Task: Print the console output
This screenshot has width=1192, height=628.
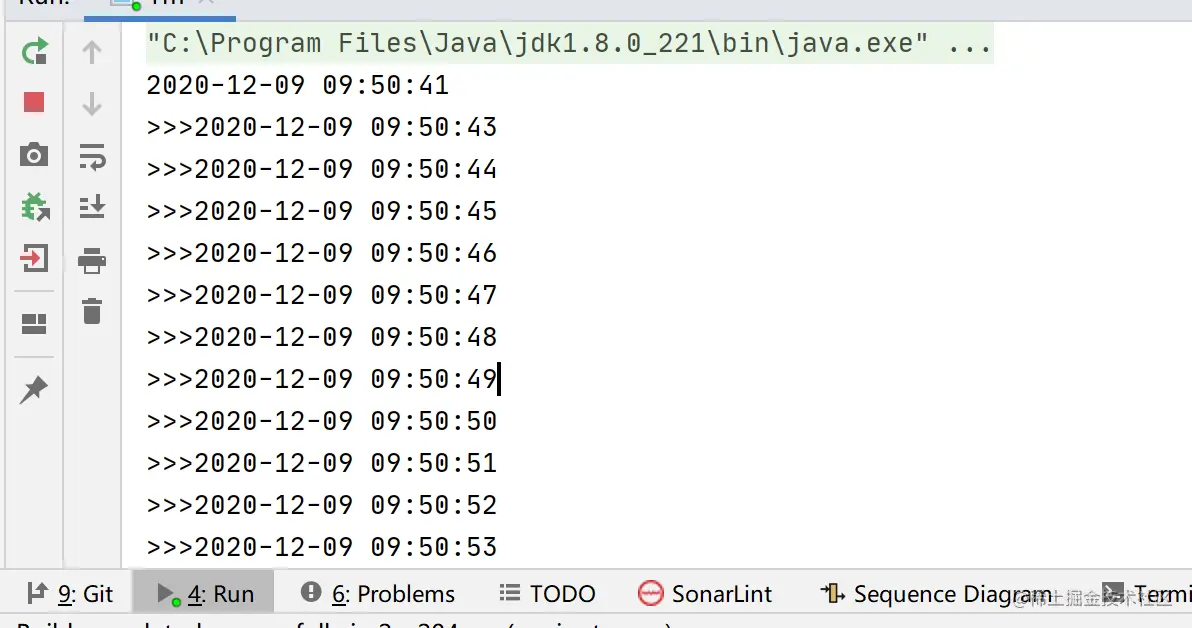Action: [92, 260]
